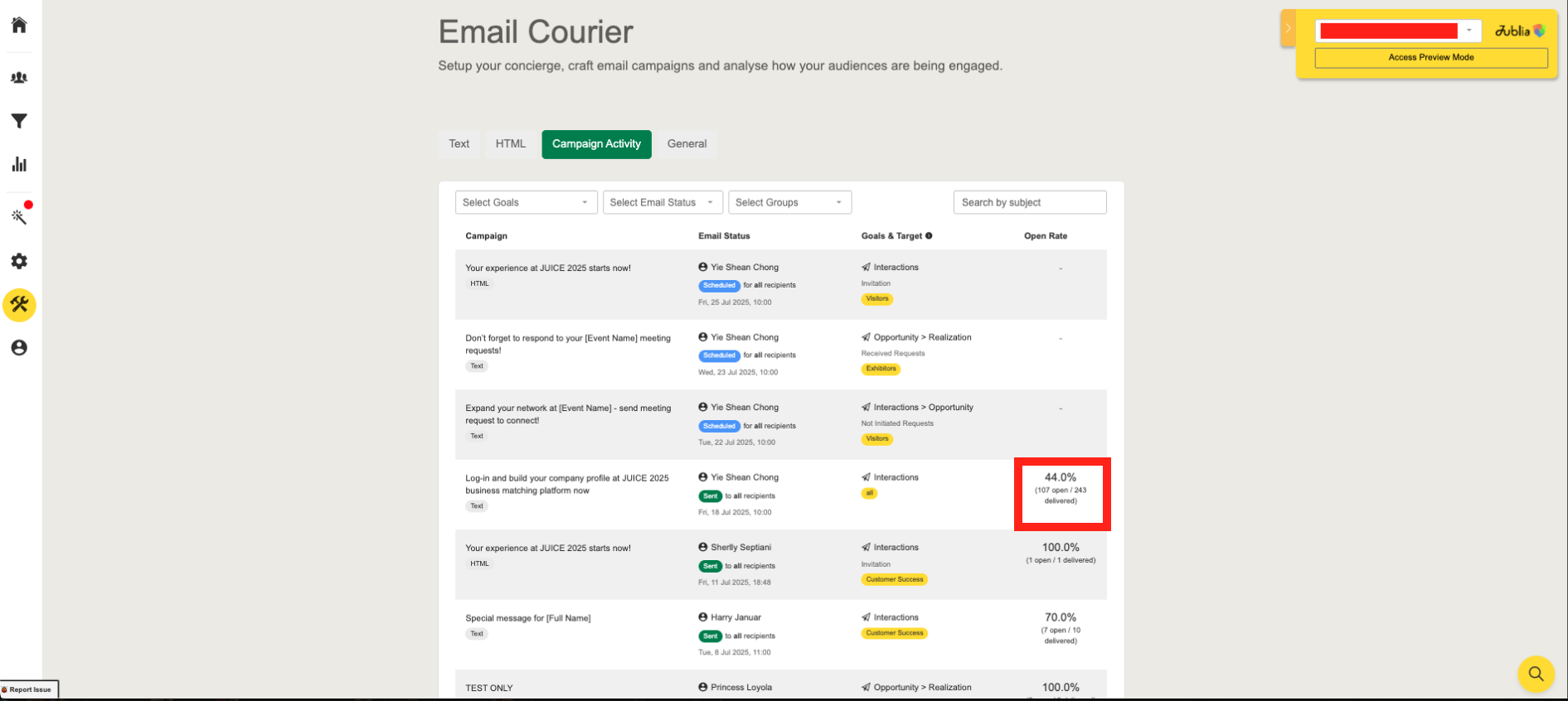Open the Special message for [Full Name] campaign
The height and width of the screenshot is (701, 1568).
pos(528,618)
